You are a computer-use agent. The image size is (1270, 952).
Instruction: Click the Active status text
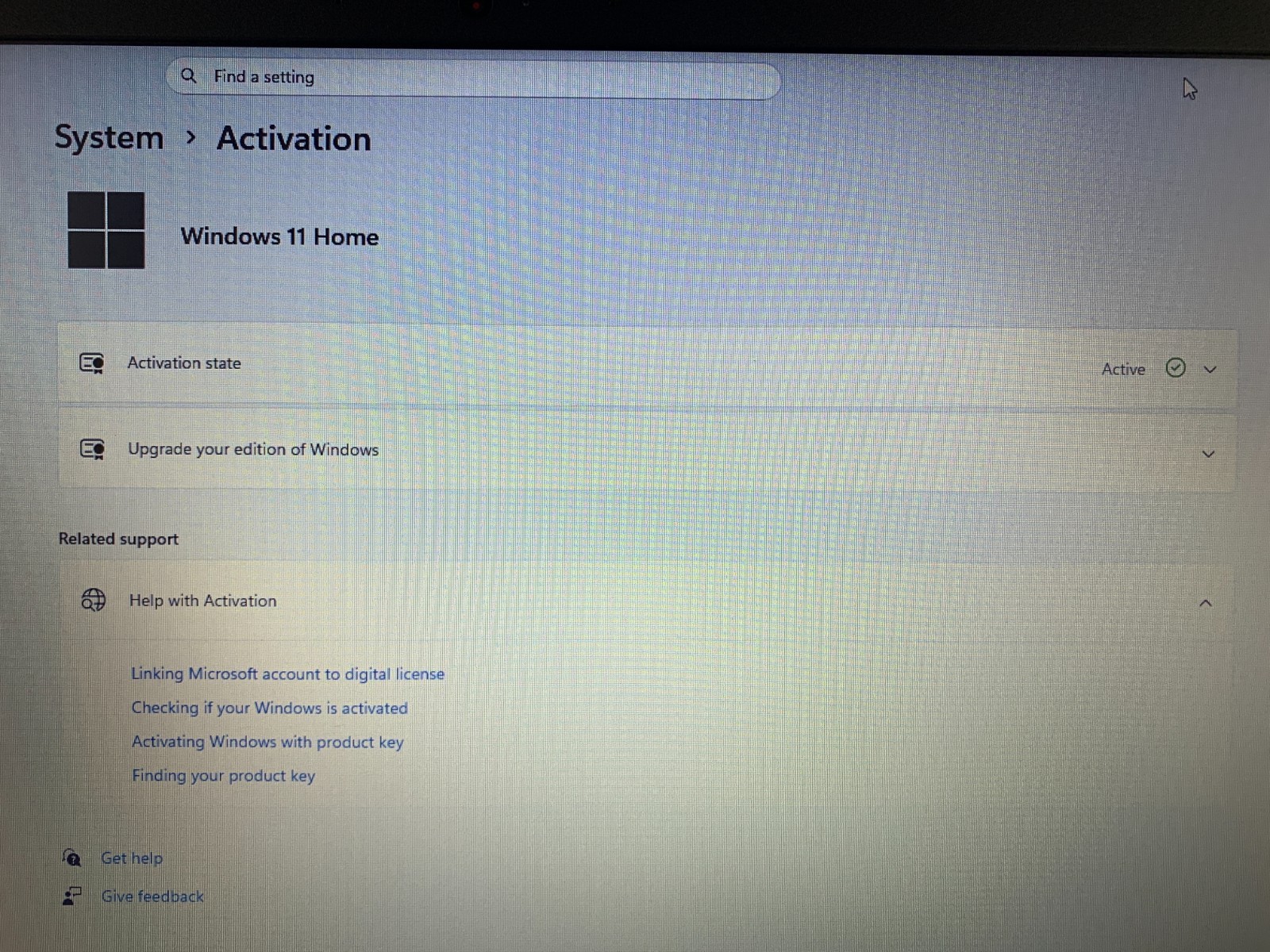pyautogui.click(x=1123, y=369)
